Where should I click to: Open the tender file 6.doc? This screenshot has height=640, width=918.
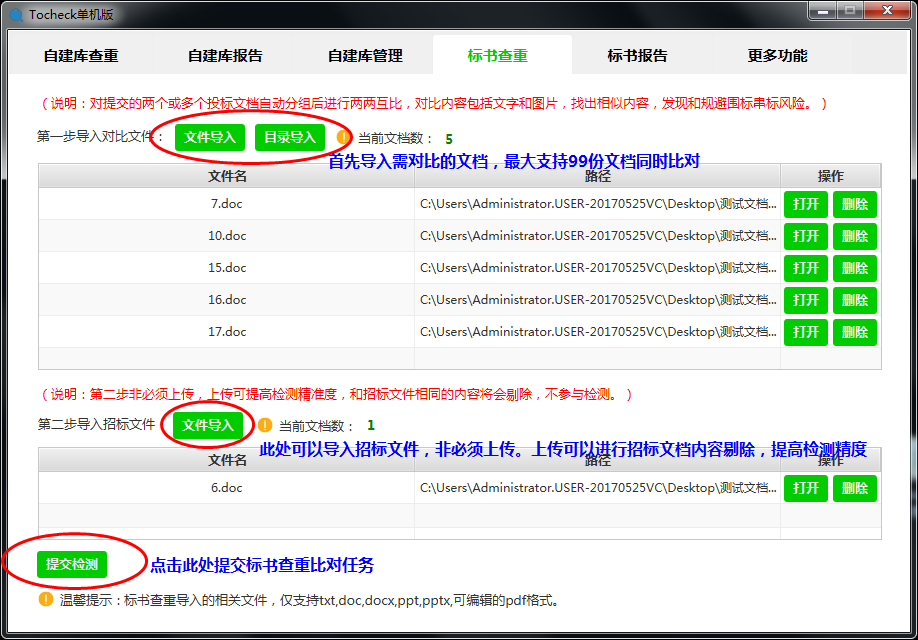coord(806,488)
